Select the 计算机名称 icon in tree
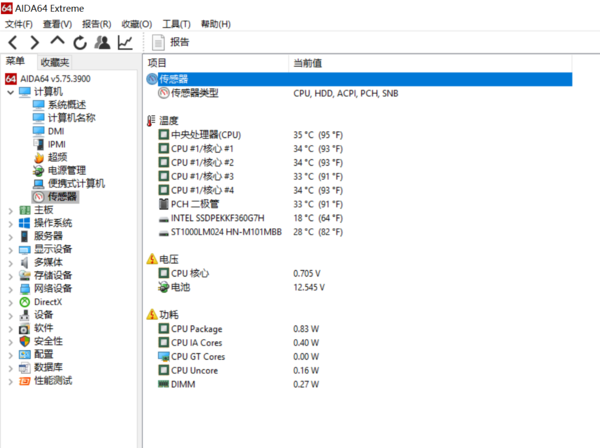The height and width of the screenshot is (448, 600). (39, 118)
